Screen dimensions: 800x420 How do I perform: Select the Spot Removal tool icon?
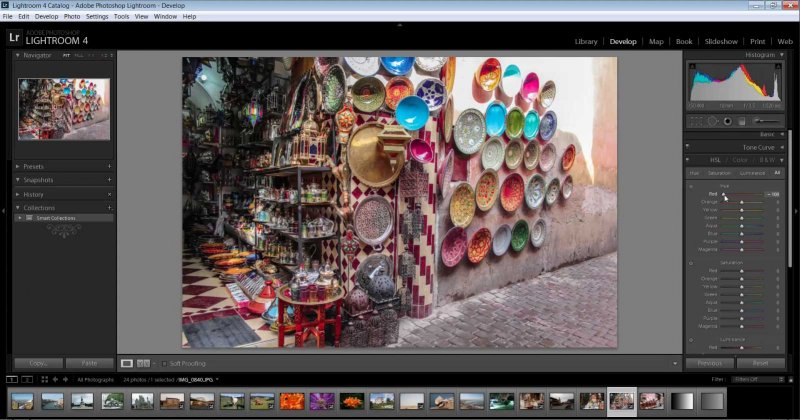click(712, 121)
